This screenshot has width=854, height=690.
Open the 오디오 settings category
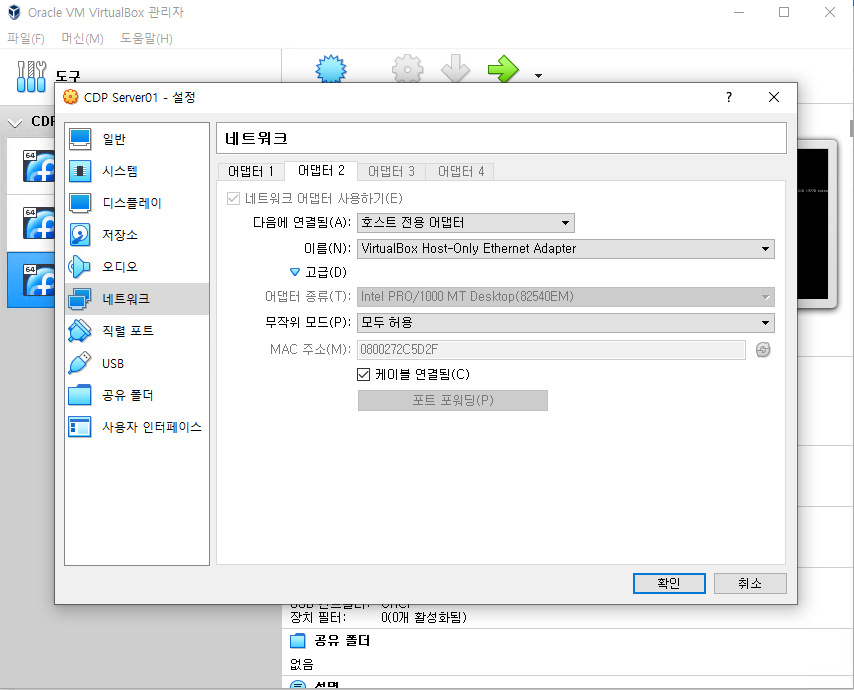(137, 267)
